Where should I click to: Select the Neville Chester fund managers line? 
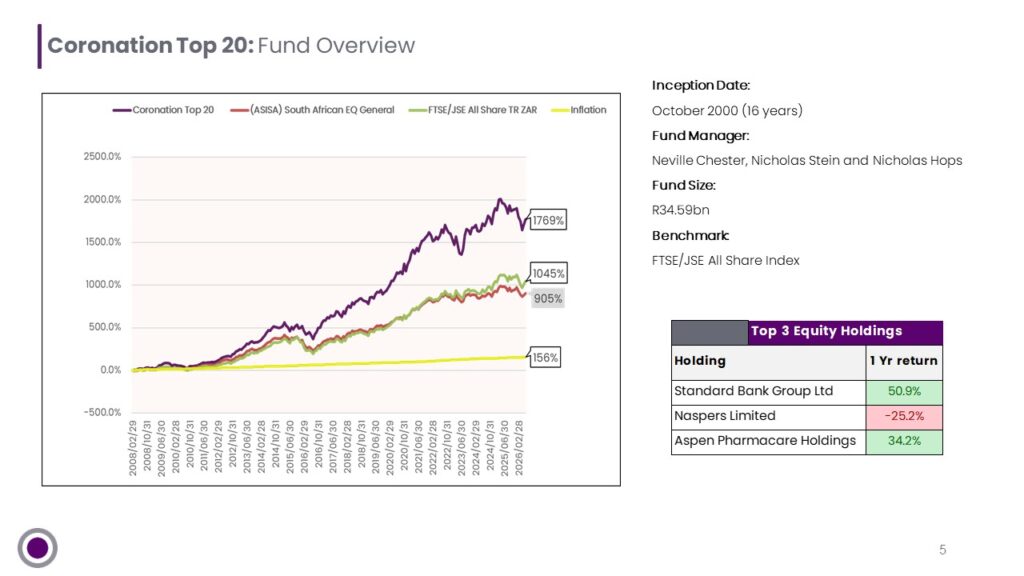pos(807,161)
